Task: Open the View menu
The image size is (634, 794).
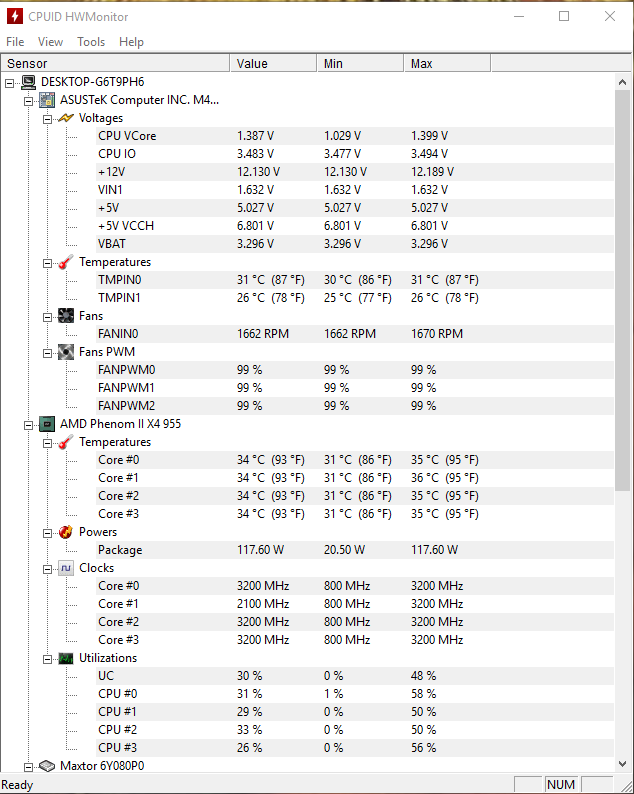Action: pyautogui.click(x=50, y=42)
